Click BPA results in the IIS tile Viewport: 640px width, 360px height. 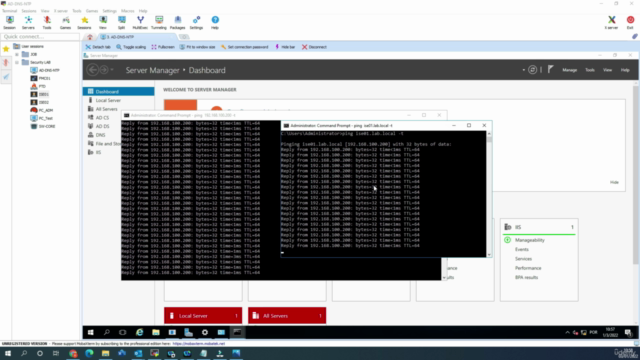pos(526,278)
